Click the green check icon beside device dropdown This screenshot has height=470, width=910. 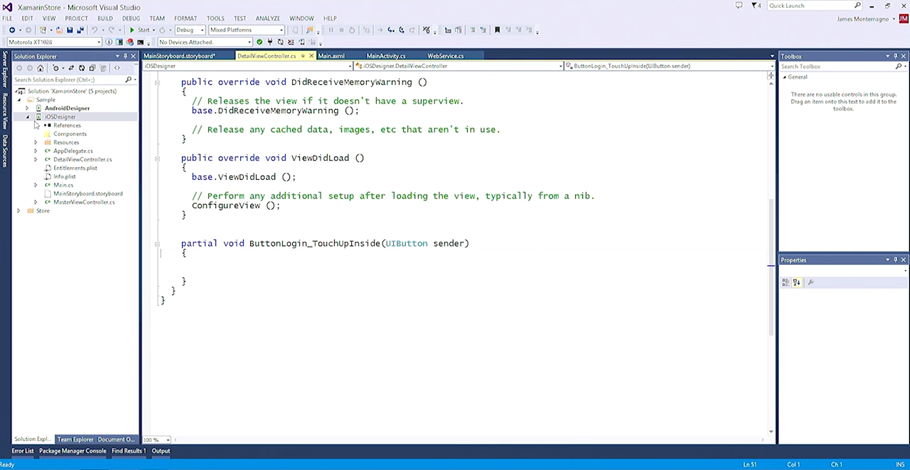[259, 42]
